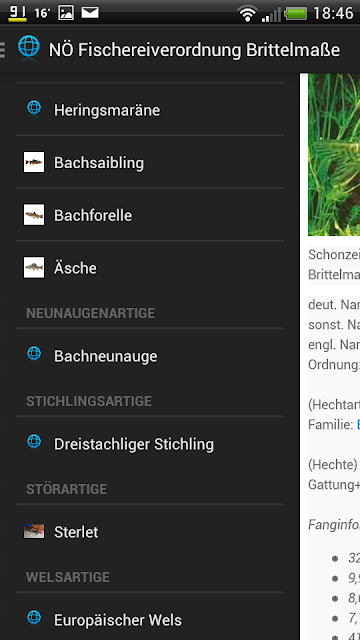Tap the Äsche fish thumbnail icon
The width and height of the screenshot is (360, 640).
[34, 267]
